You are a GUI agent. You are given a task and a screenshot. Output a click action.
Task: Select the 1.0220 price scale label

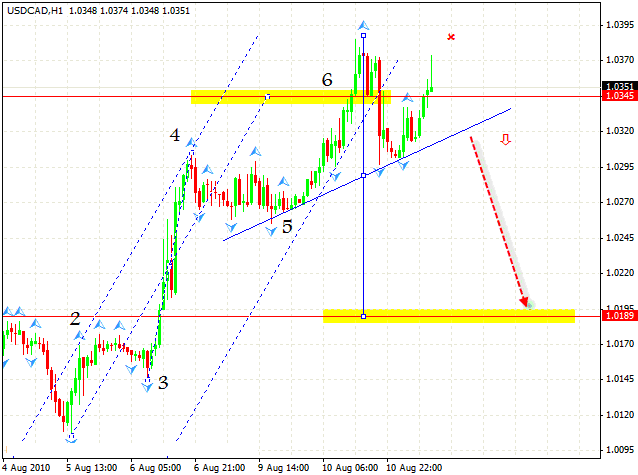(x=620, y=273)
